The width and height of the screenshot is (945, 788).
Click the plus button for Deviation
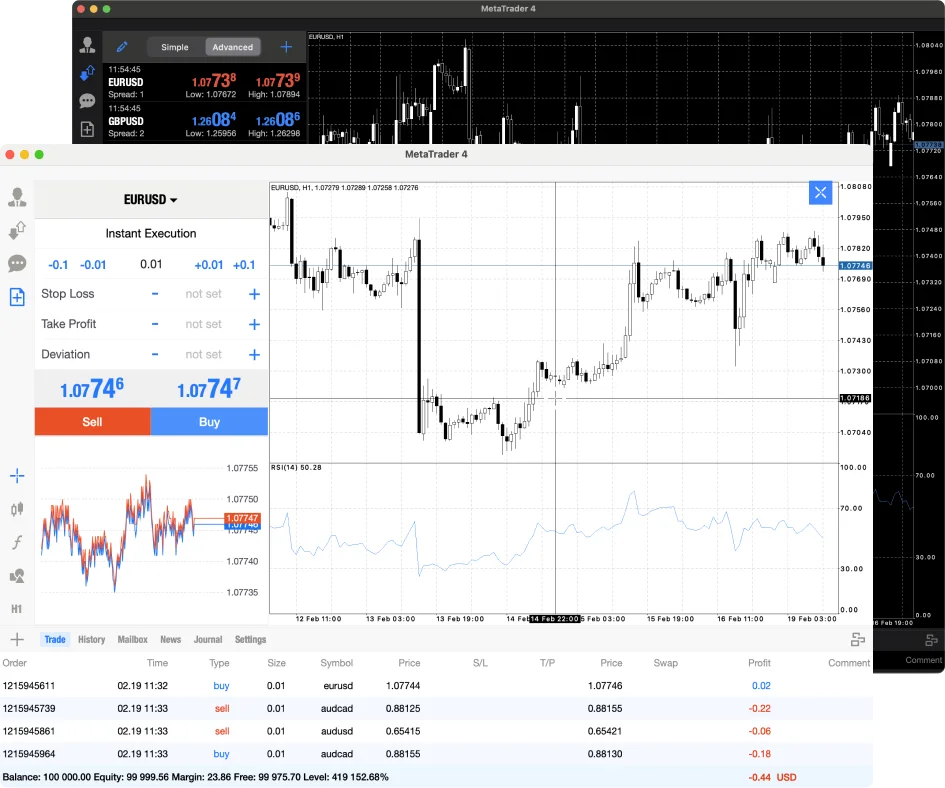(x=254, y=355)
